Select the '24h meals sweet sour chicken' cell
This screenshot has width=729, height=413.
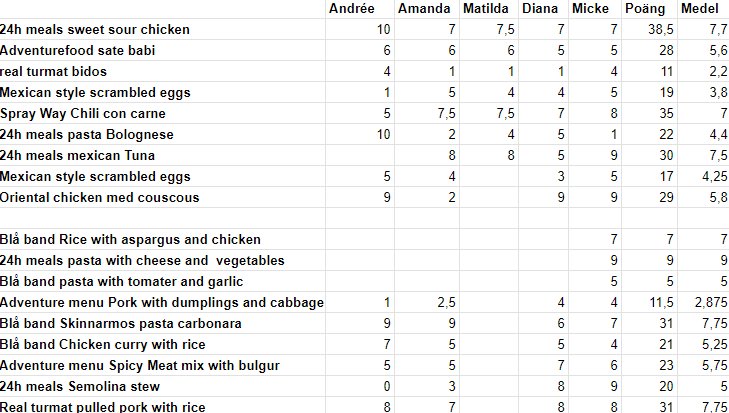coord(162,29)
